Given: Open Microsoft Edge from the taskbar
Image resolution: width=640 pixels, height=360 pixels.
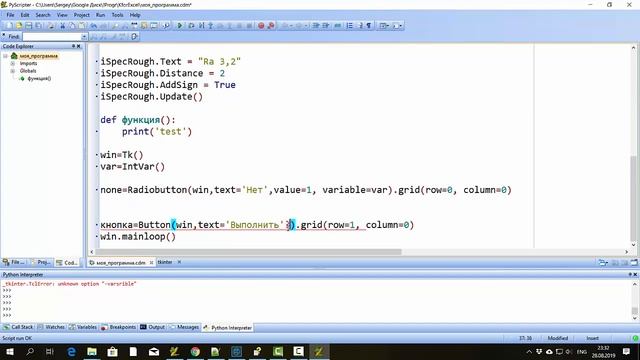Looking at the screenshot, I should click(71, 351).
